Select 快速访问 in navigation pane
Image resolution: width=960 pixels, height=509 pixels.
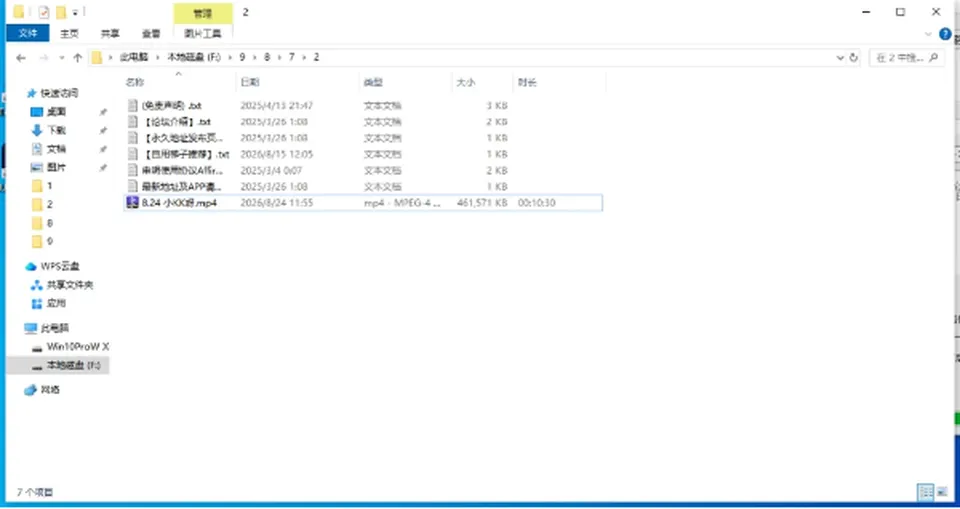(x=59, y=94)
